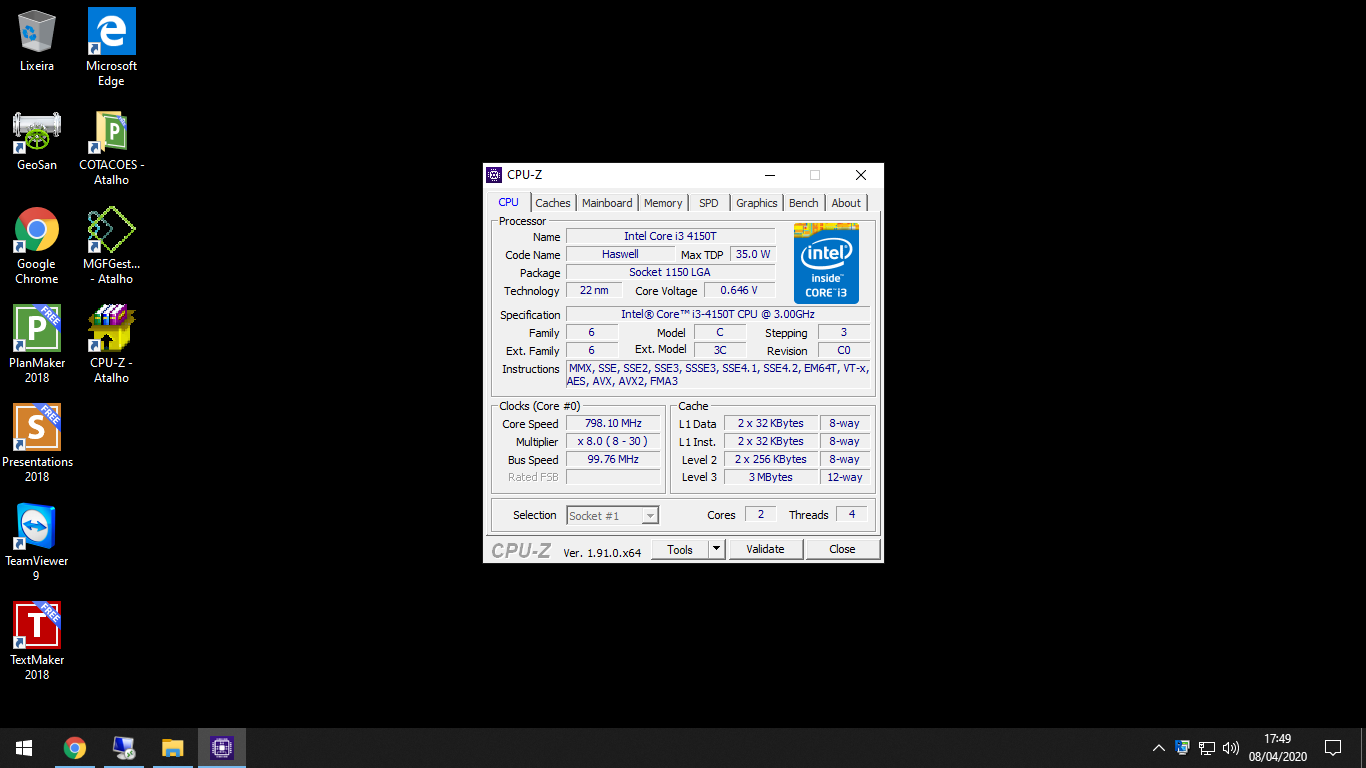The height and width of the screenshot is (768, 1366).
Task: Click the Core Speed value 798.10 MHz
Action: (x=613, y=423)
